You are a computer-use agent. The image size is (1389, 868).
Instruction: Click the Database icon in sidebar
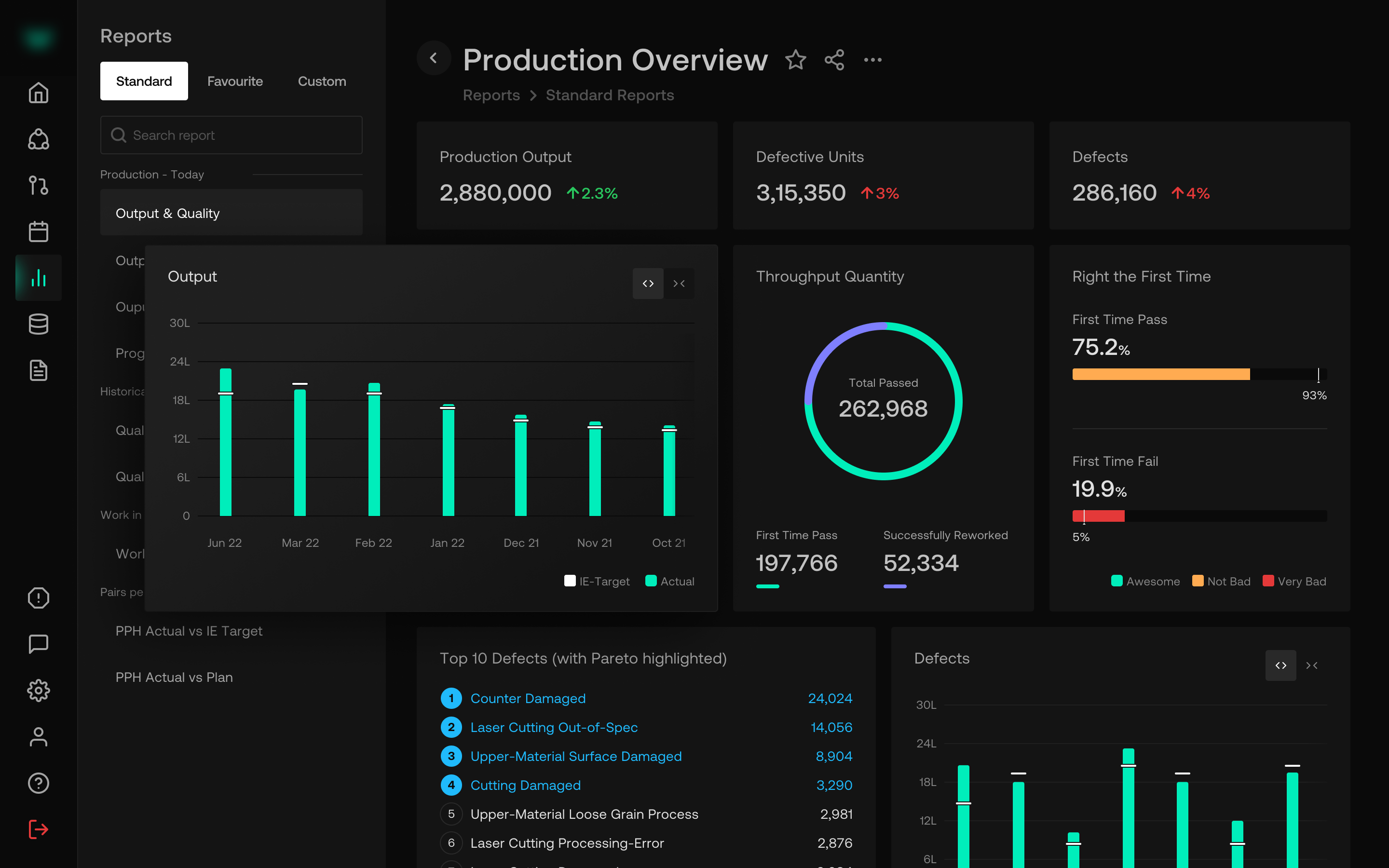pyautogui.click(x=38, y=324)
